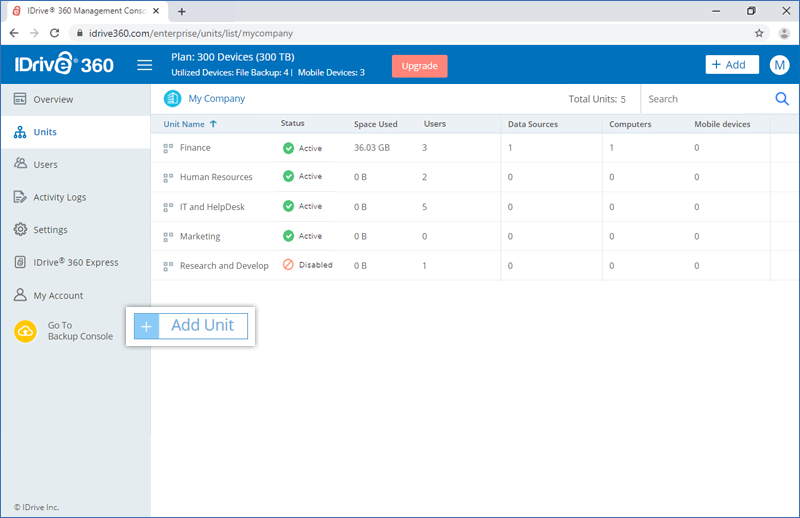This screenshot has width=800, height=518.
Task: Click the Add Unit button
Action: tap(191, 326)
